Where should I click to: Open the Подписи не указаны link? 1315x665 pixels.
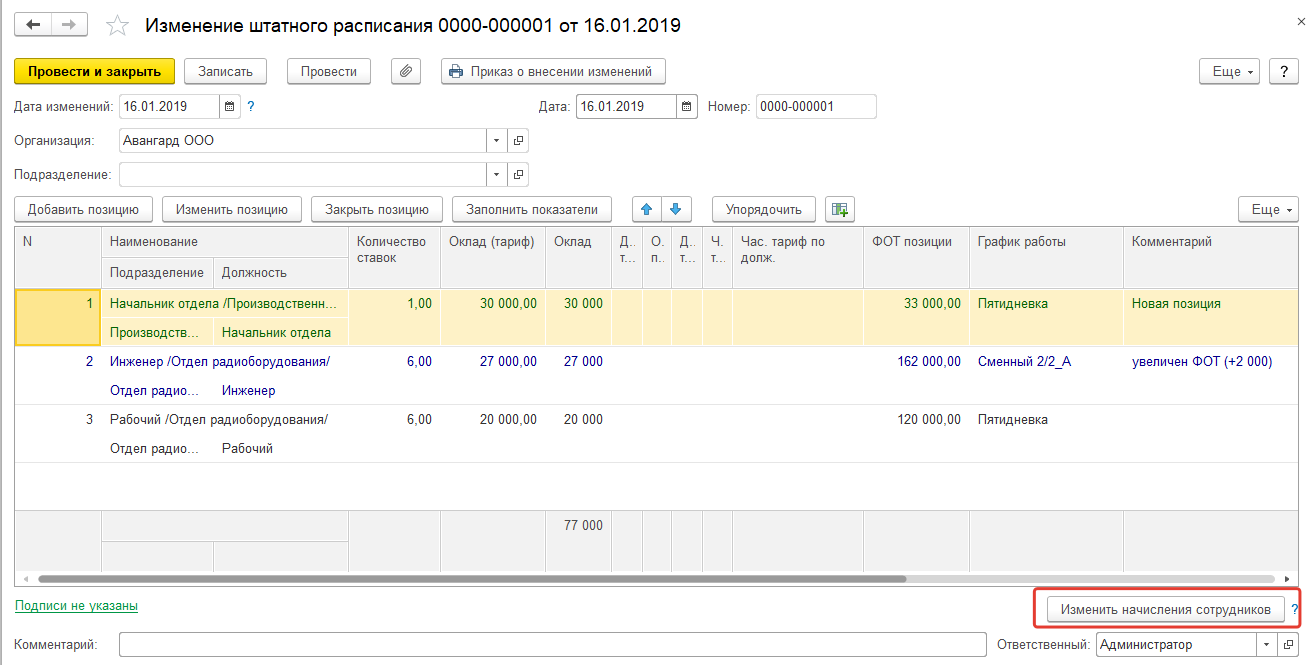click(76, 605)
